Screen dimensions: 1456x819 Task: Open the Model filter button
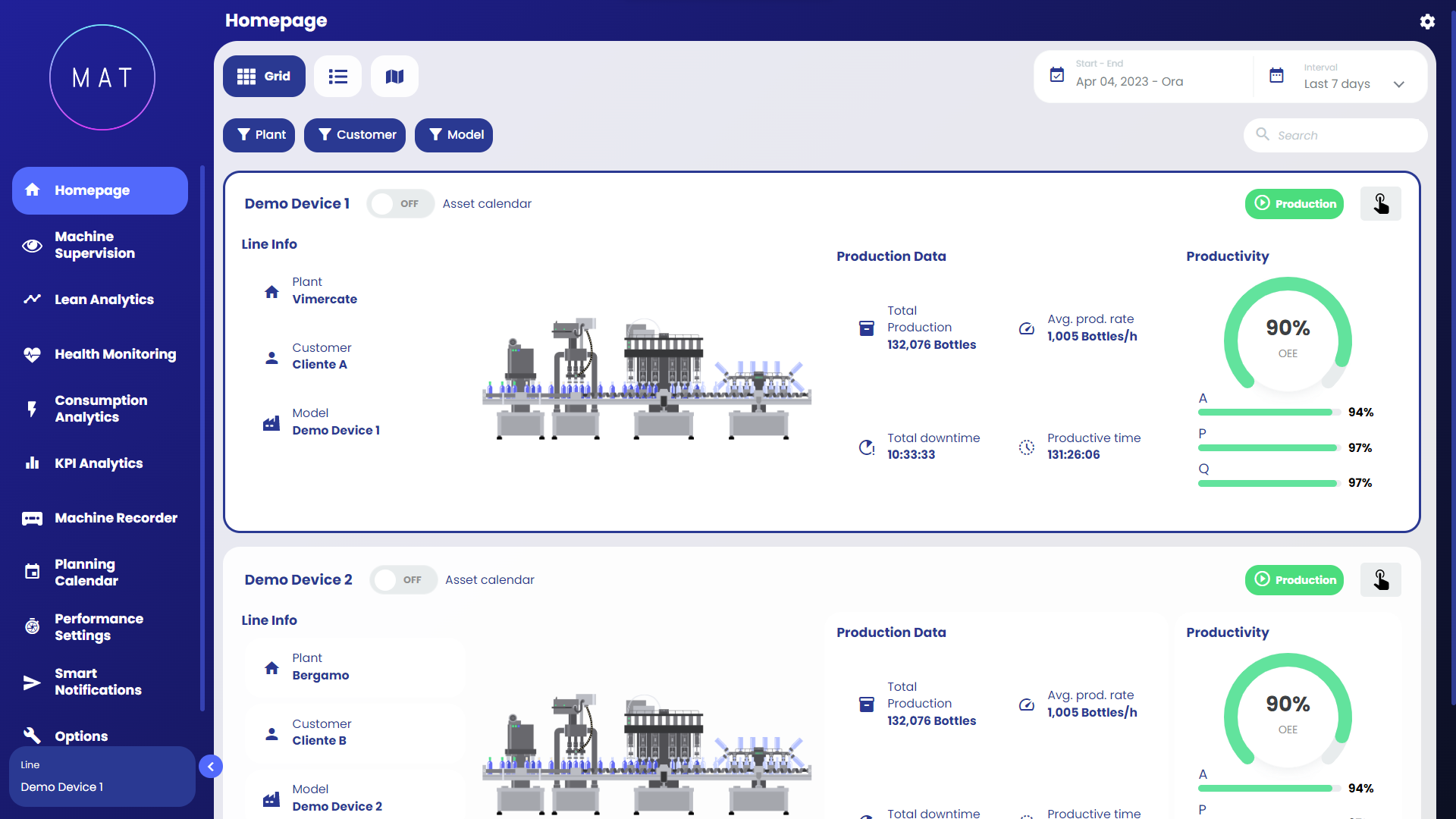click(x=453, y=135)
